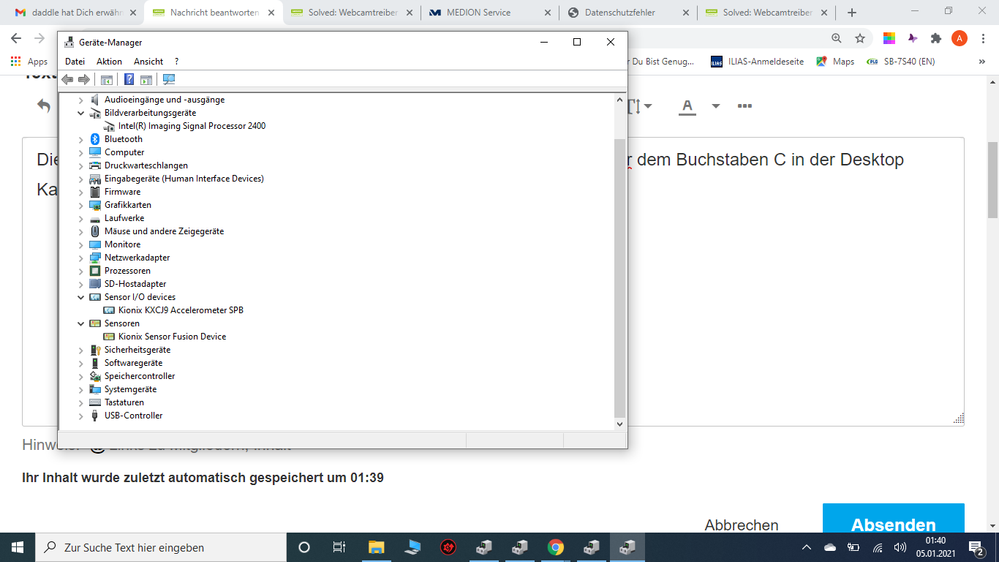This screenshot has width=999, height=562.
Task: Click the Geräte-Manager vertical scrollbar thumb
Action: (619, 277)
